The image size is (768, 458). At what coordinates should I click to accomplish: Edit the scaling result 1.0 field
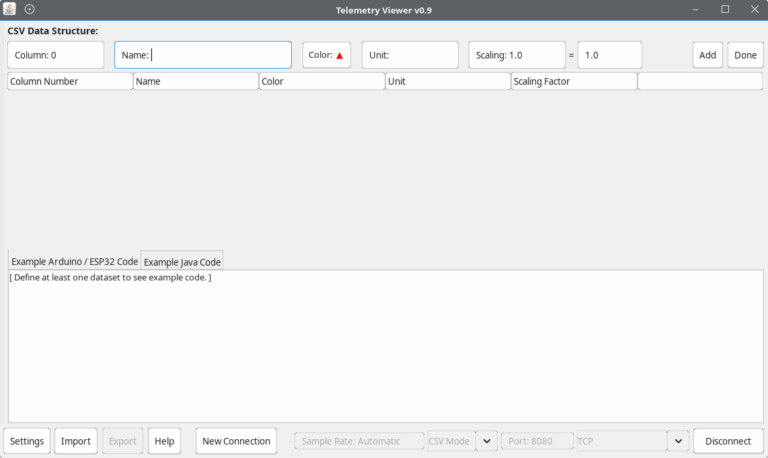609,55
